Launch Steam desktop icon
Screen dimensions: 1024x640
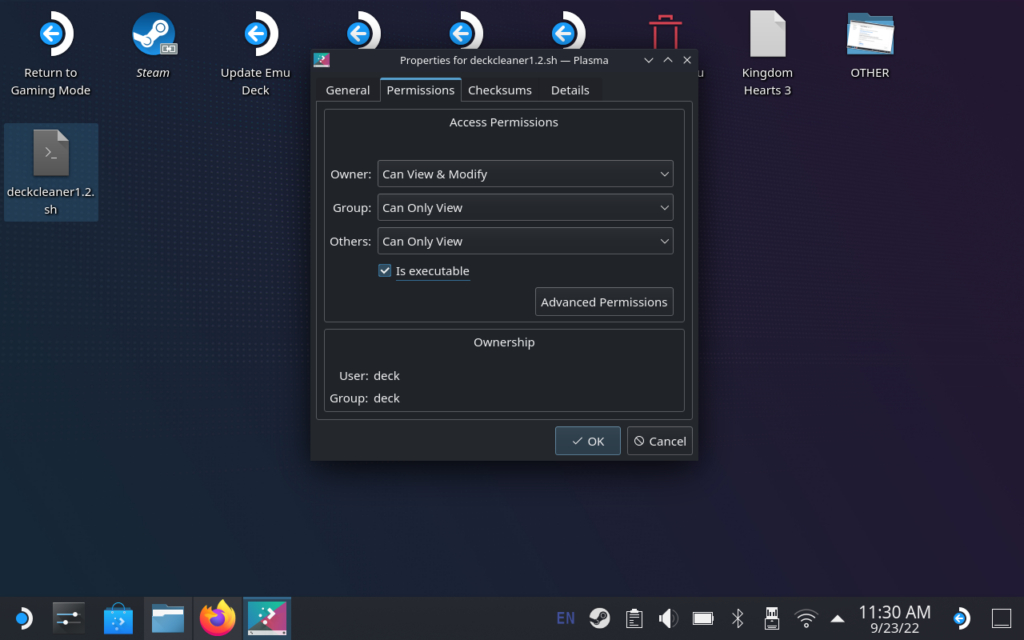153,46
